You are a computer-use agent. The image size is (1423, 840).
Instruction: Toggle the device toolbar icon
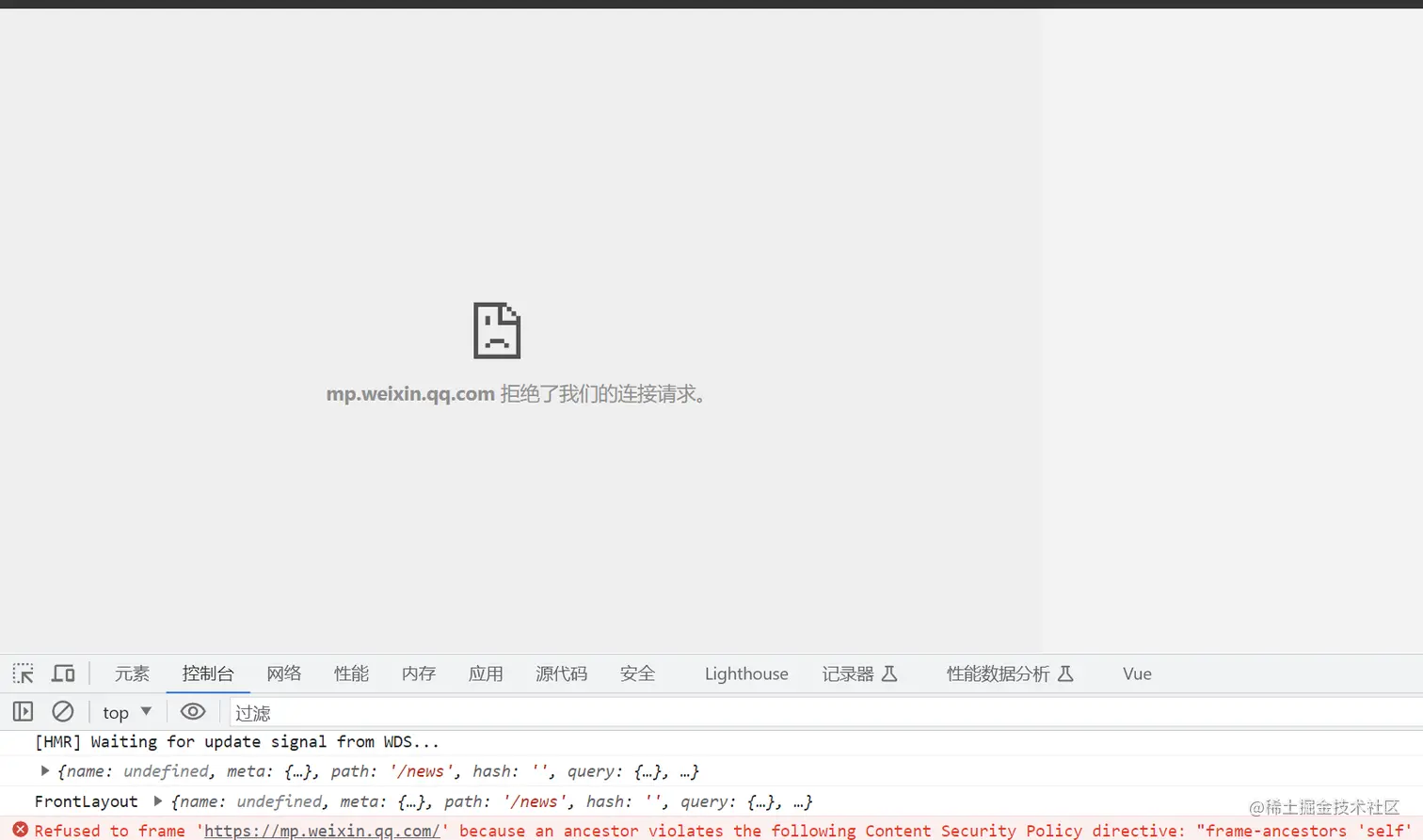click(63, 674)
